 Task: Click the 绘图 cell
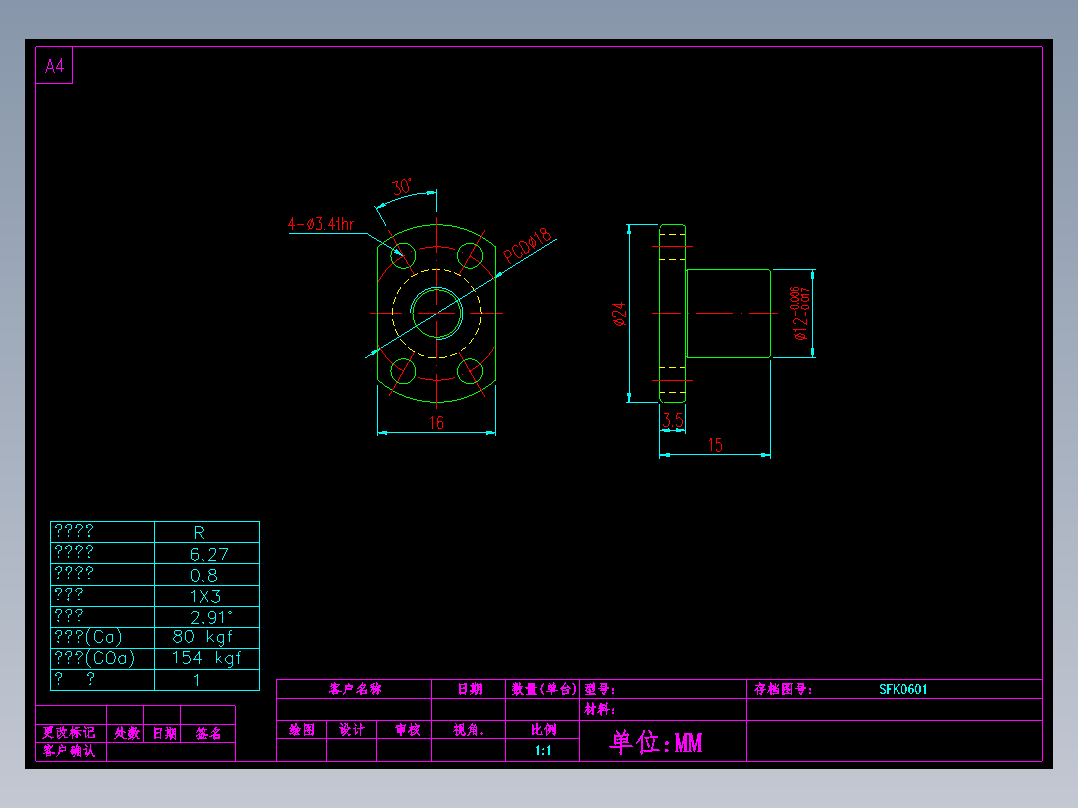pos(302,730)
